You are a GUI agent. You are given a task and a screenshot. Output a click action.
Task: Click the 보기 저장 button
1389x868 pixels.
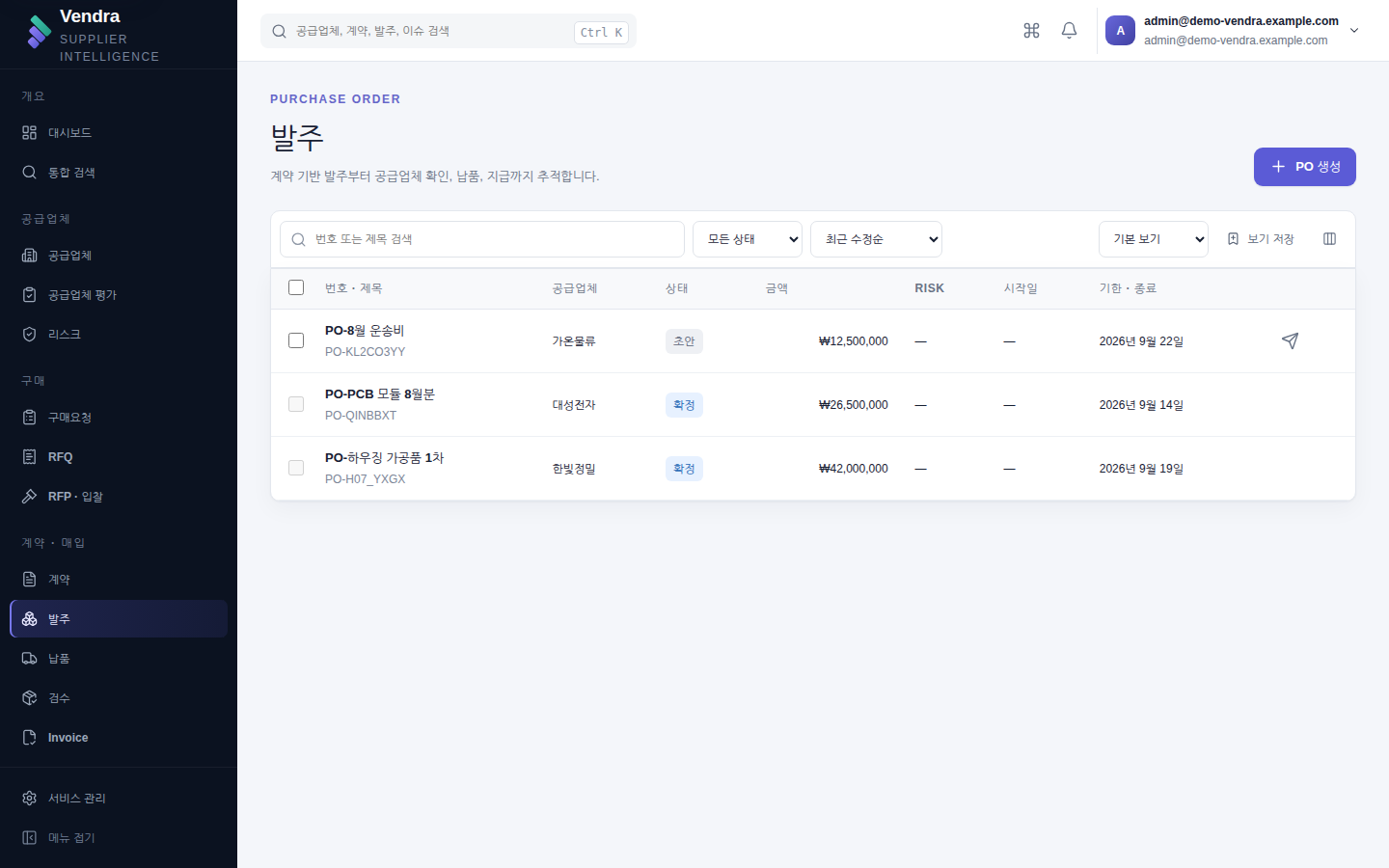(x=1261, y=239)
